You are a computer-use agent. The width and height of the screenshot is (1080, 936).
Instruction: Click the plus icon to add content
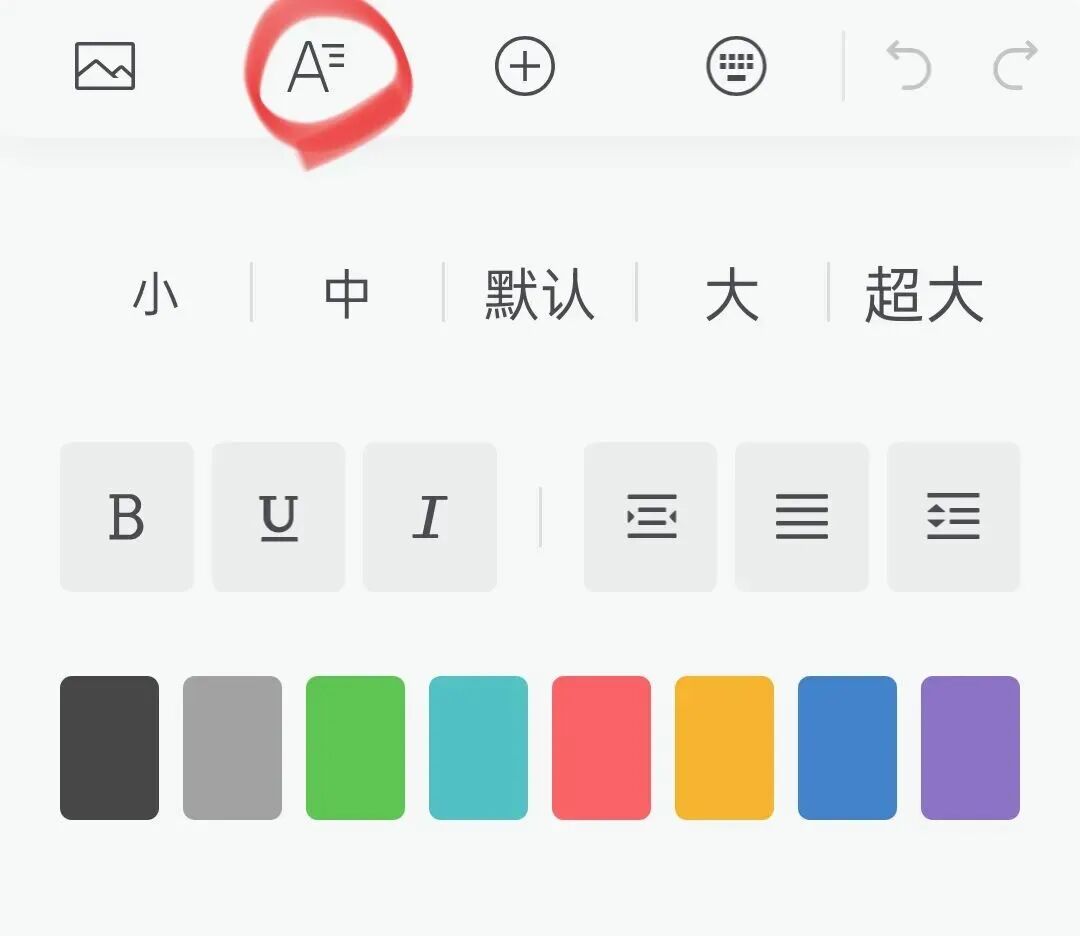tap(525, 65)
